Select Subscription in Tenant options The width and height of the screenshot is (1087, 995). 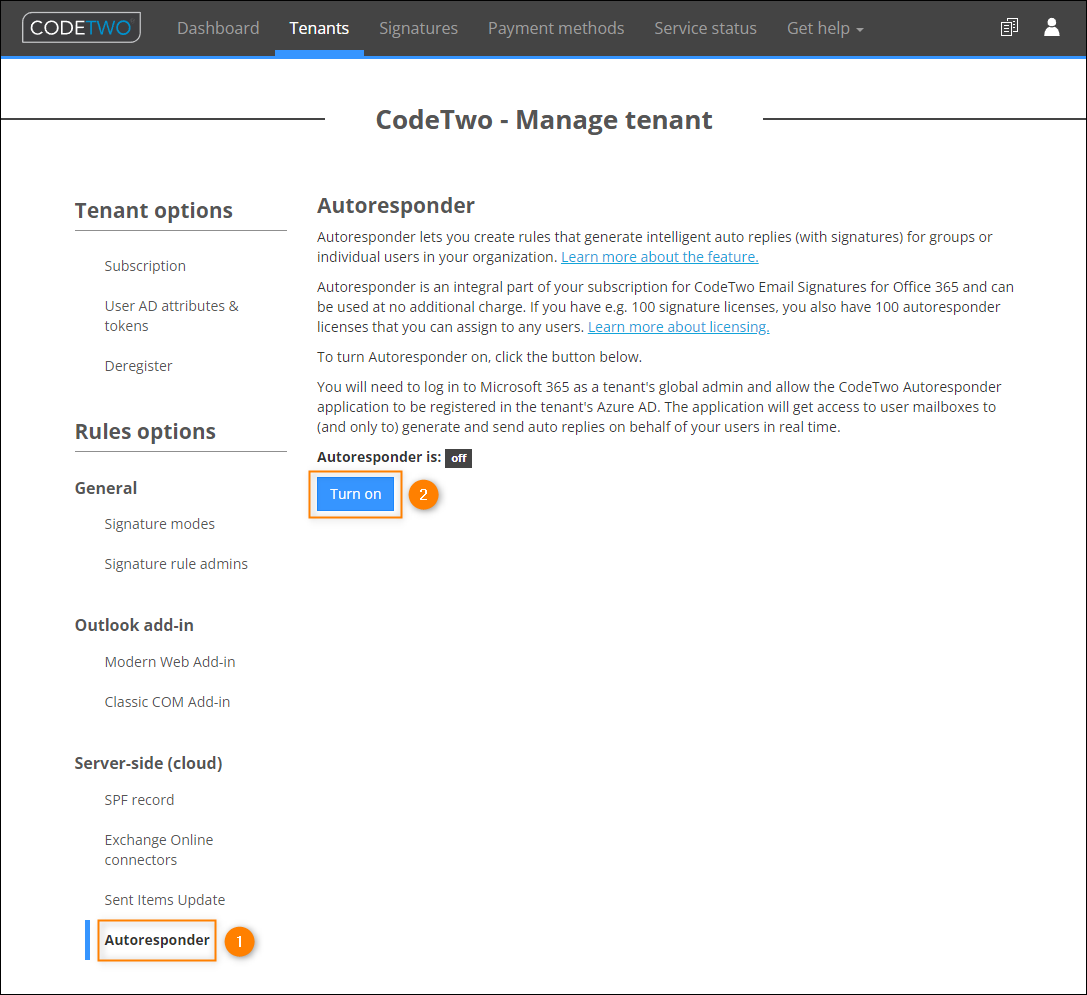[145, 265]
